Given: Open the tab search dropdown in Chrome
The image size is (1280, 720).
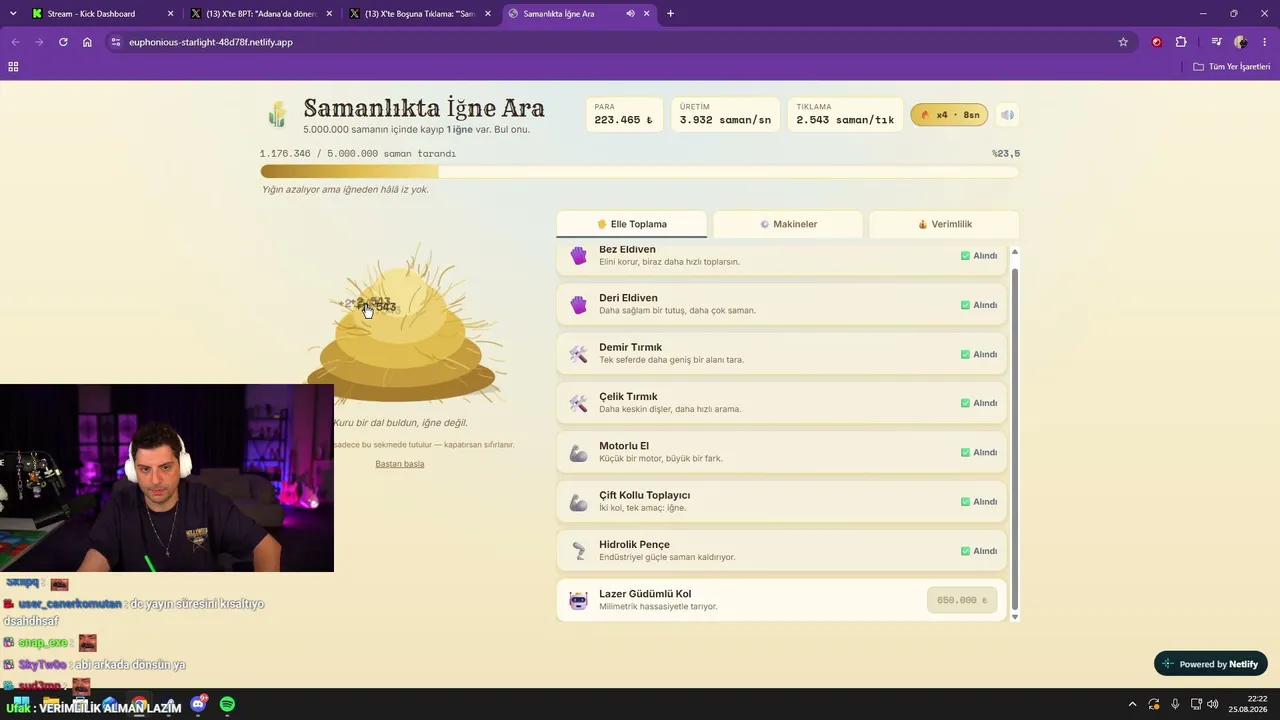Looking at the screenshot, I should click(13, 14).
